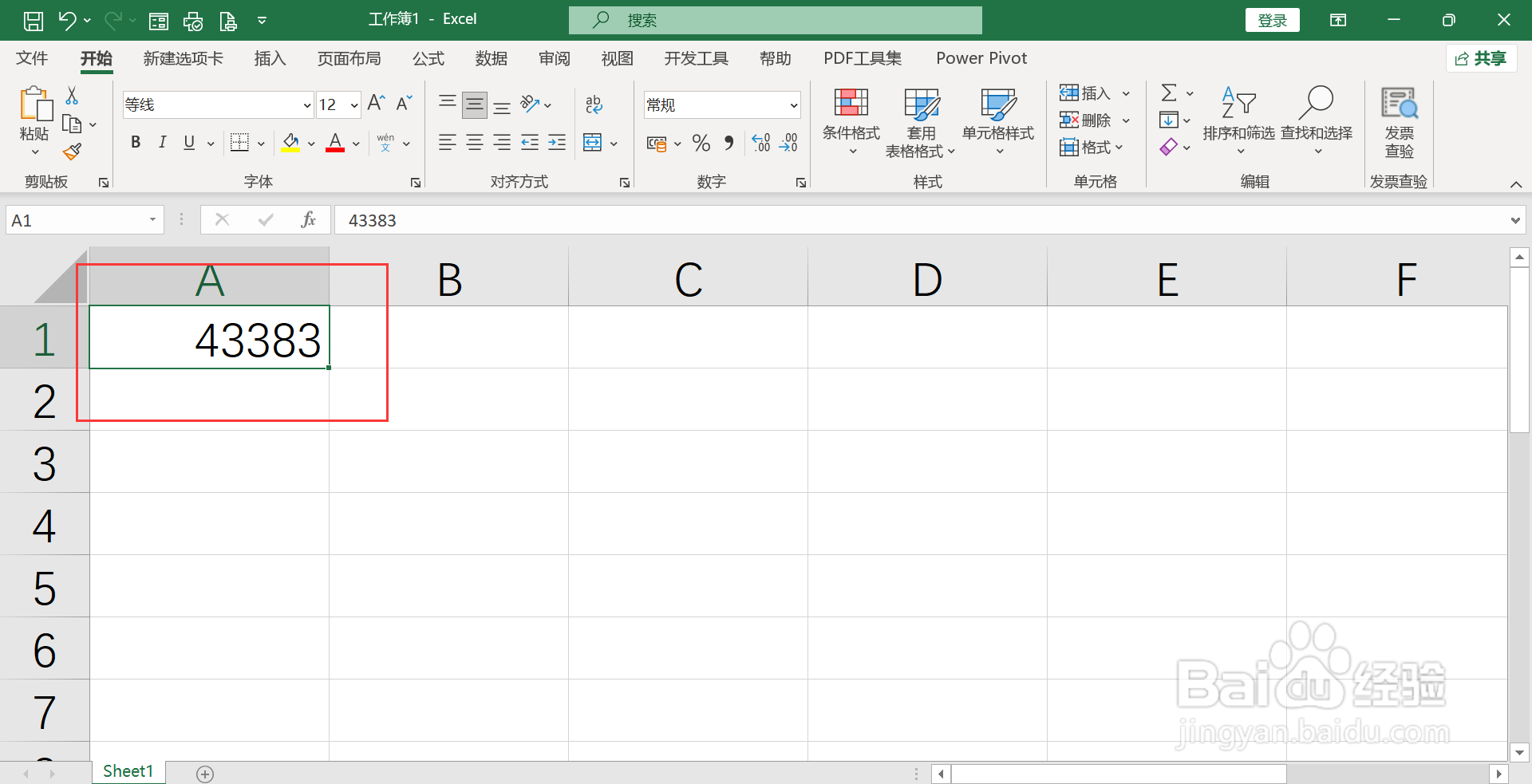Click the horizontal scrollbar at the bottom
Screen dimensions: 1532x784
pos(1119,774)
